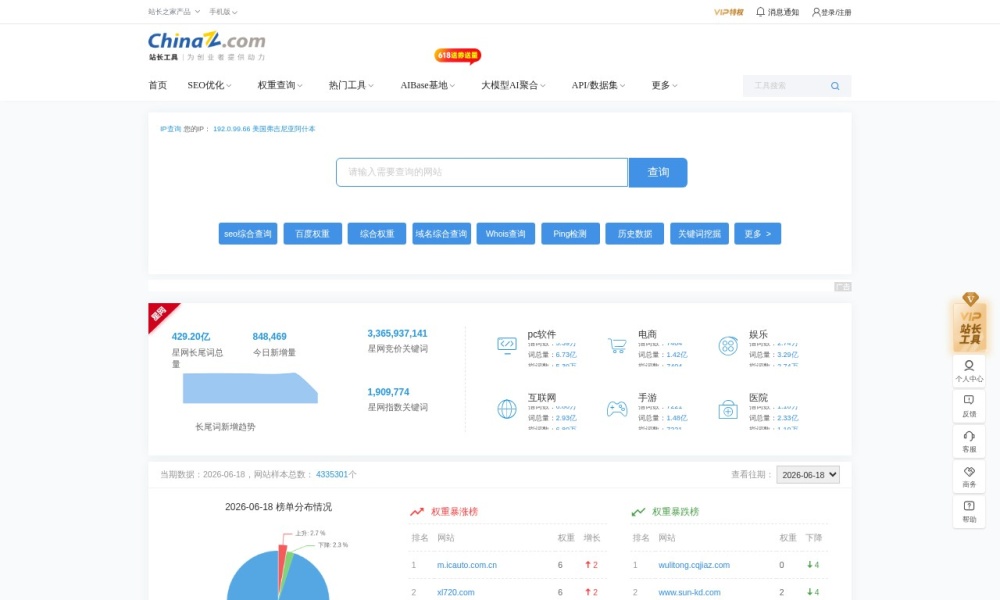Expand the 权重查询 menu

[280, 85]
